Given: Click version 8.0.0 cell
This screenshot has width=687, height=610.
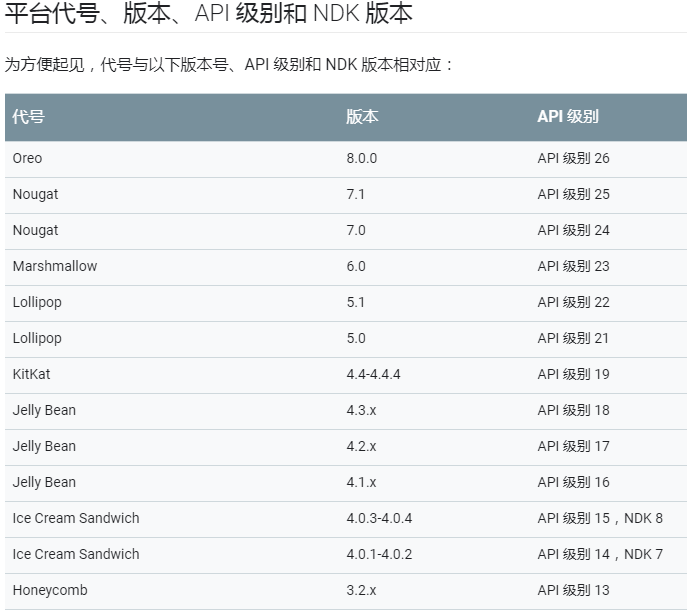Looking at the screenshot, I should (362, 158).
